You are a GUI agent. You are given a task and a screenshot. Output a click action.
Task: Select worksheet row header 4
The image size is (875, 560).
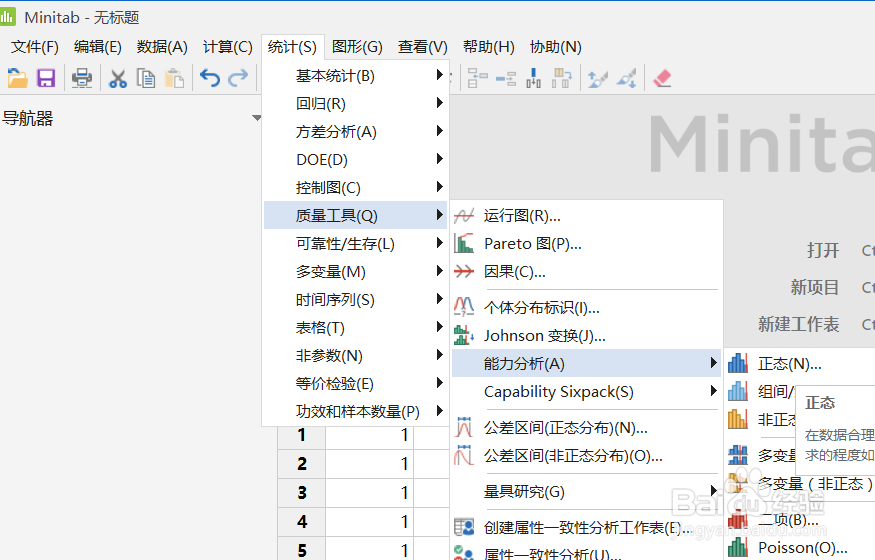(x=301, y=522)
